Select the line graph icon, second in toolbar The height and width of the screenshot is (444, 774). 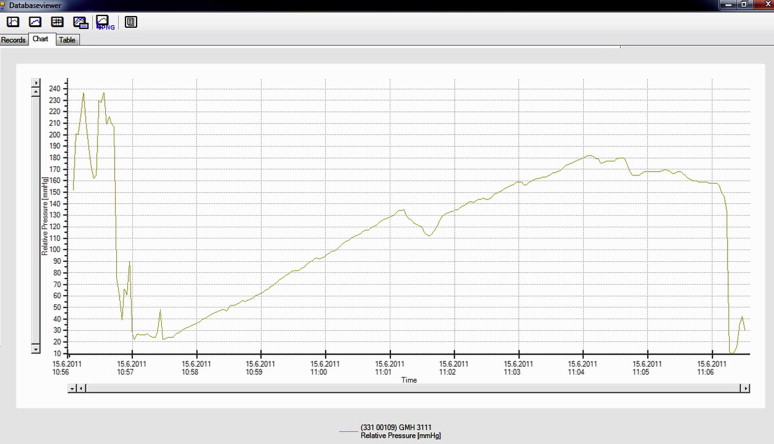pyautogui.click(x=35, y=22)
